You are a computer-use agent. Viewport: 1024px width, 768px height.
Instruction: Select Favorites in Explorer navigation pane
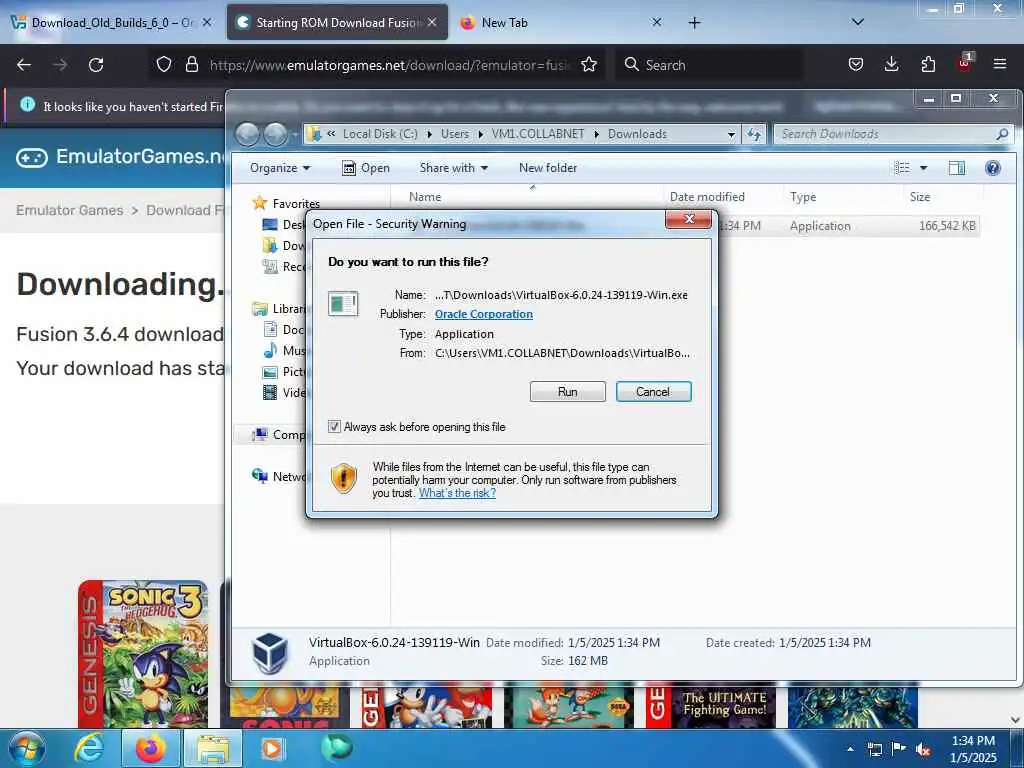(296, 204)
